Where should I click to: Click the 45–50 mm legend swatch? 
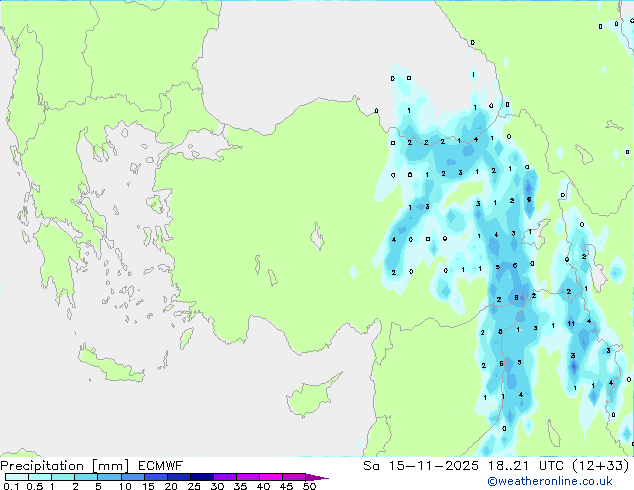click(294, 477)
